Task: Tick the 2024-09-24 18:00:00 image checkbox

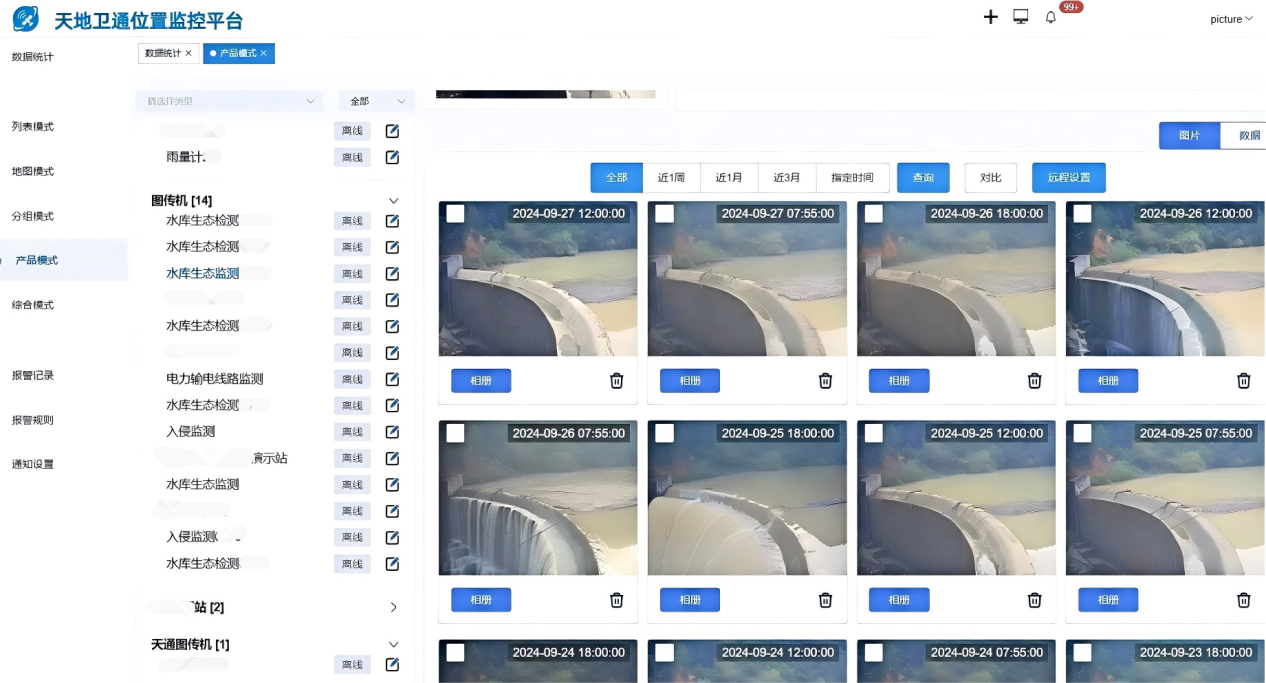Action: pos(455,652)
